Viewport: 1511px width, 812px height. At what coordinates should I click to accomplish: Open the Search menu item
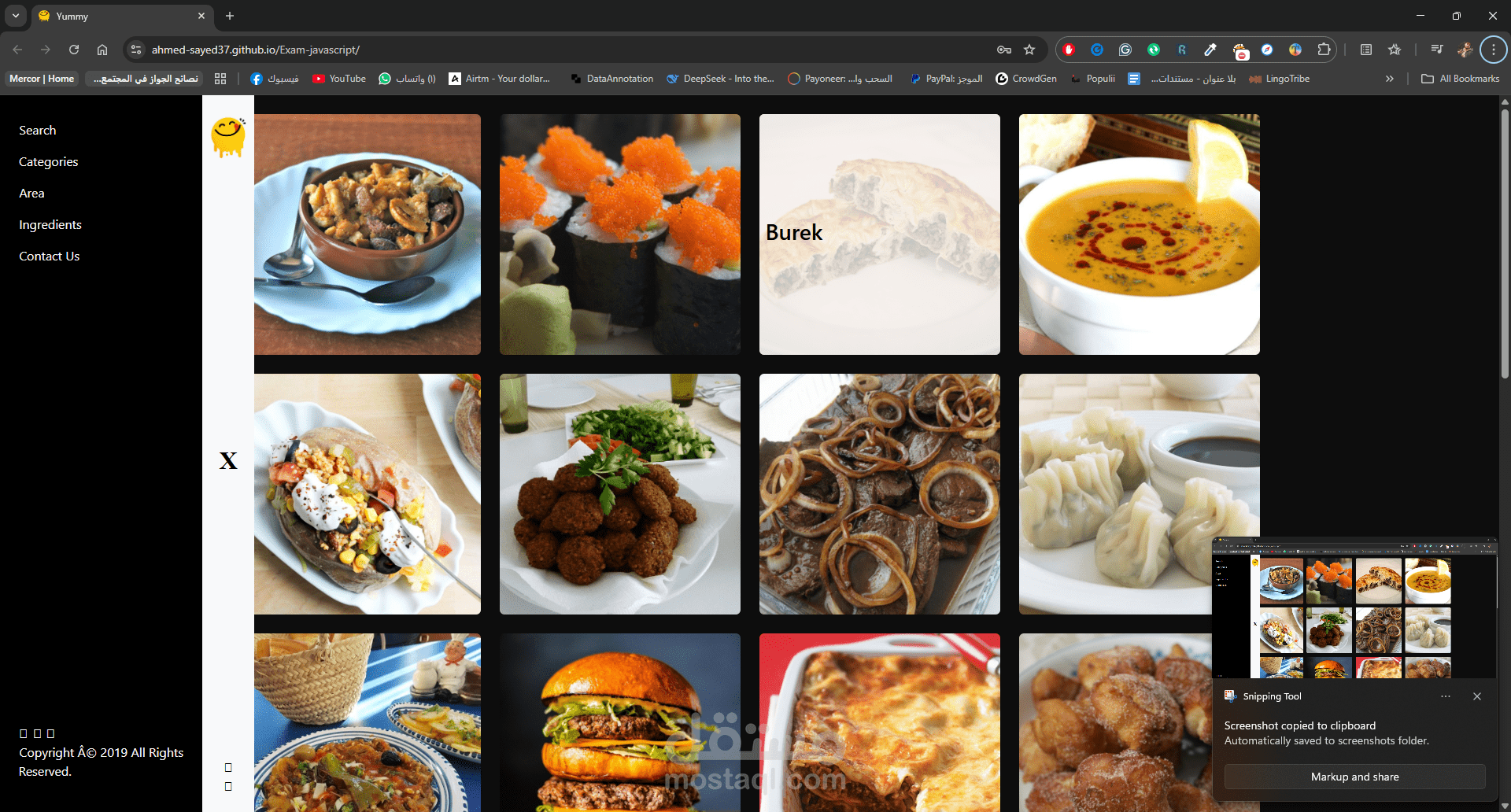[x=38, y=131]
